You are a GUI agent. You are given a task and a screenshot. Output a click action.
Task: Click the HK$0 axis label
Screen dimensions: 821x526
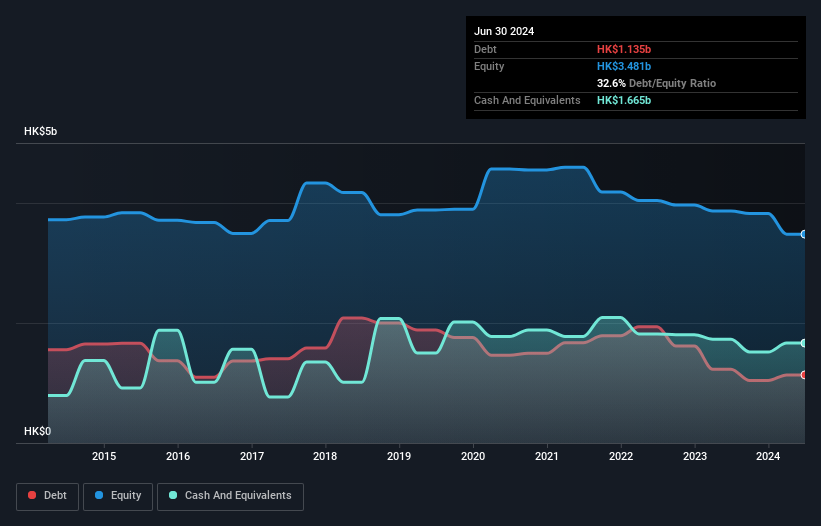(x=38, y=431)
